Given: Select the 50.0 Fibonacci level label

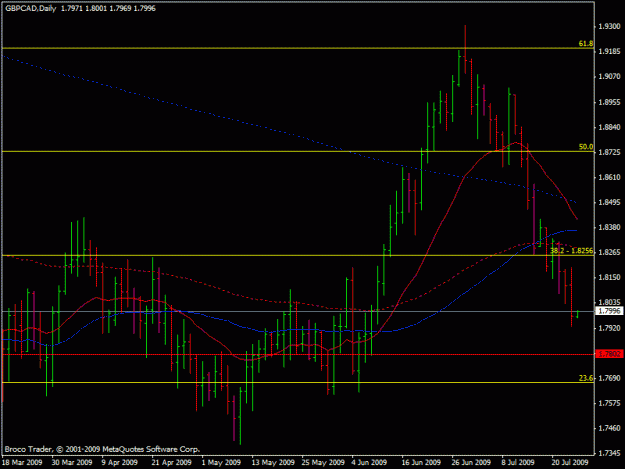Looking at the screenshot, I should tap(586, 147).
